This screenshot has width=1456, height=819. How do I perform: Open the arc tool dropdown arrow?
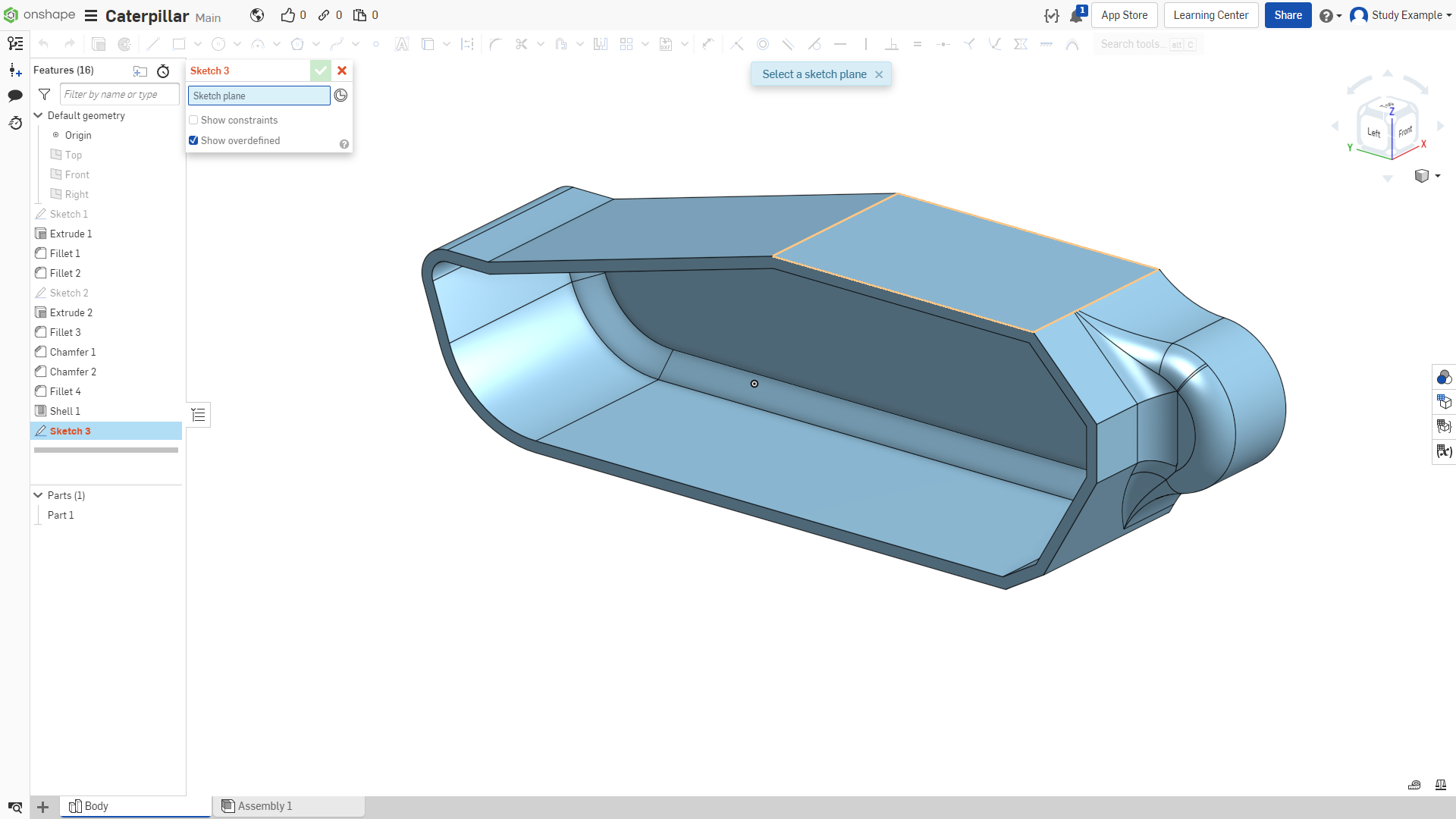point(277,44)
